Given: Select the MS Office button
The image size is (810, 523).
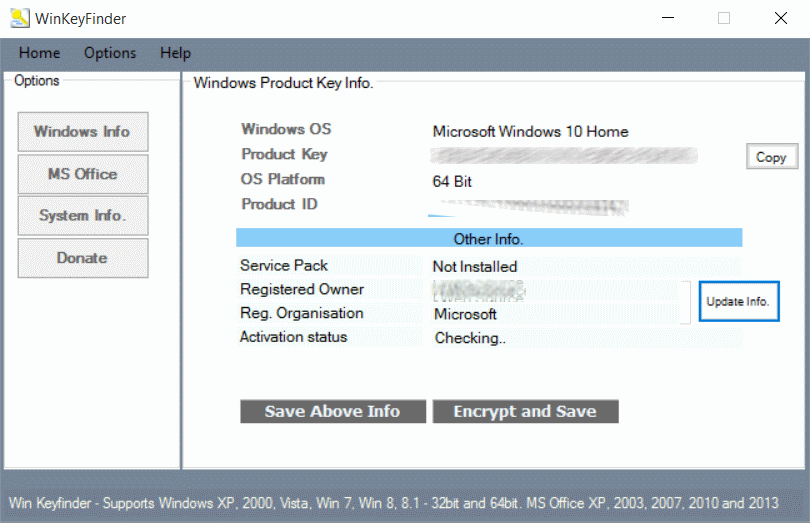Looking at the screenshot, I should (x=83, y=174).
